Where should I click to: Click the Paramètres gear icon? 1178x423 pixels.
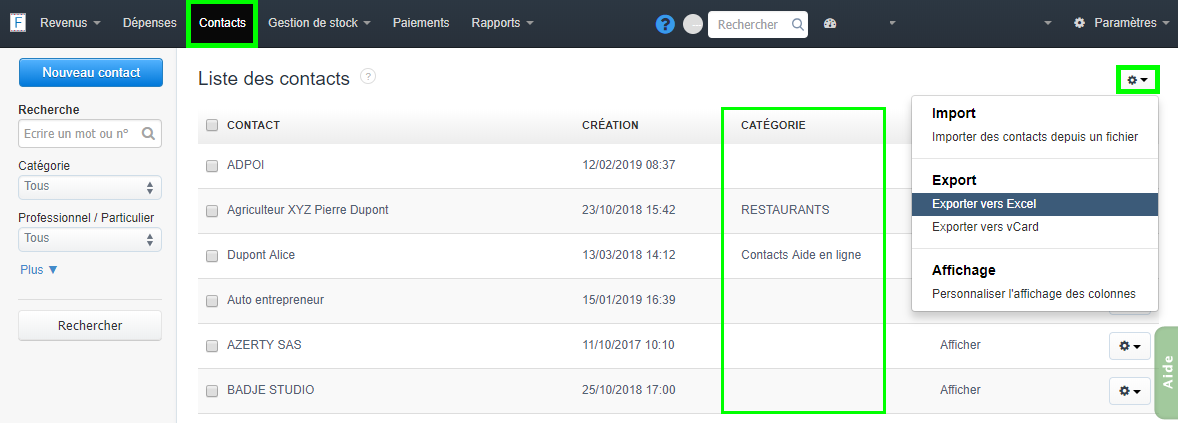[1080, 23]
